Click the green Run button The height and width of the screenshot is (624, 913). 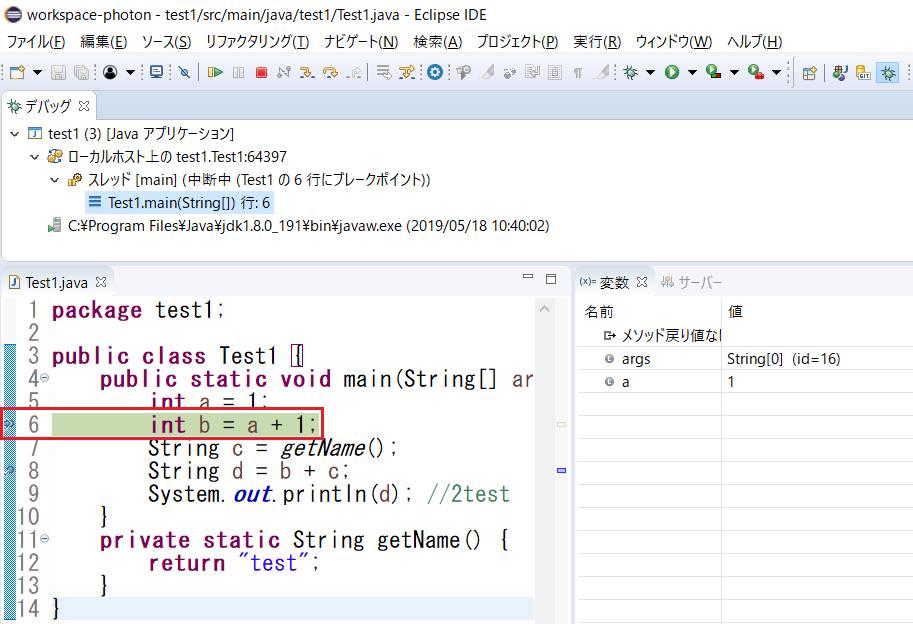(672, 72)
